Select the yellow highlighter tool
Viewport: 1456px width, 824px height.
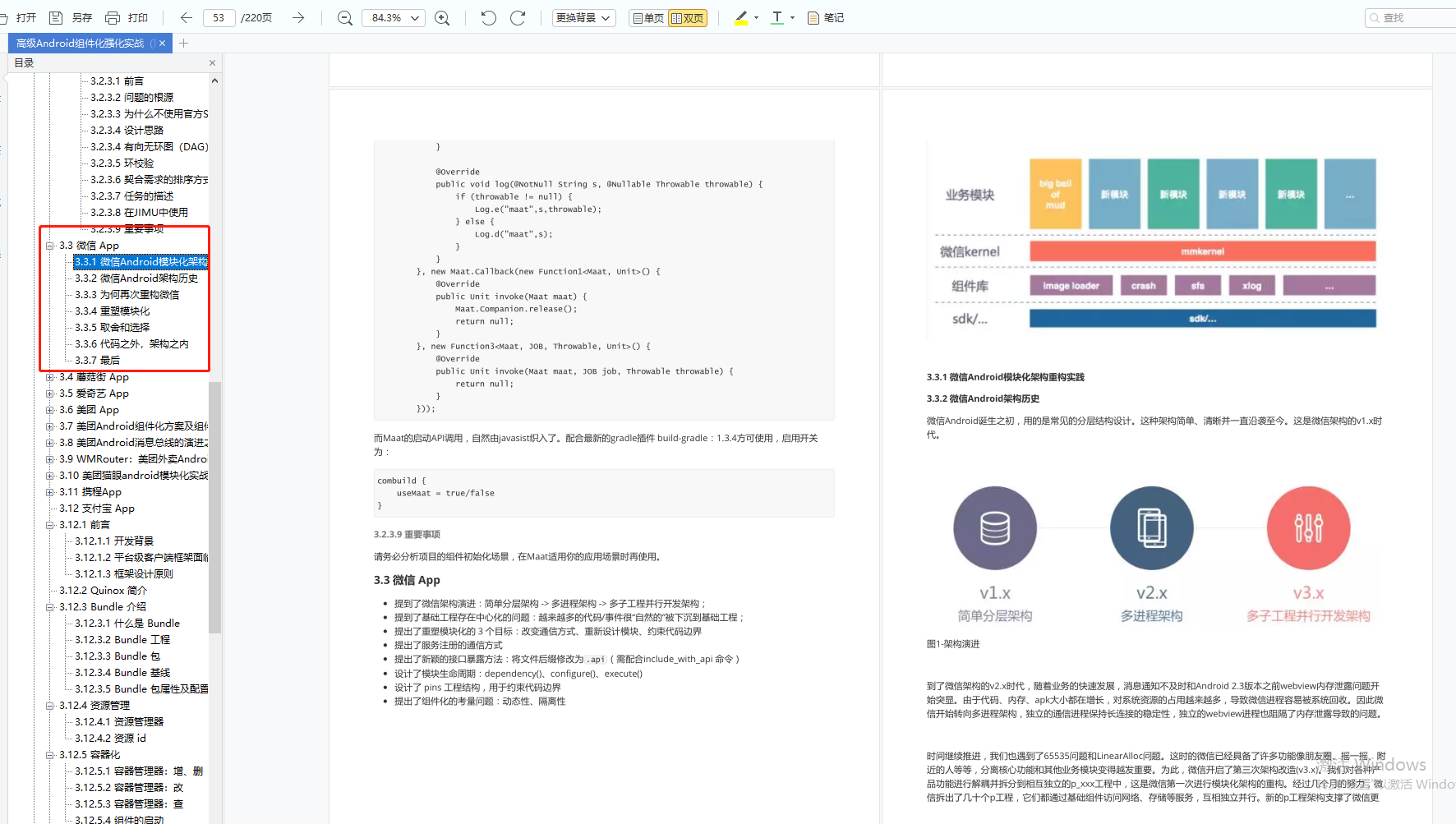[x=741, y=17]
